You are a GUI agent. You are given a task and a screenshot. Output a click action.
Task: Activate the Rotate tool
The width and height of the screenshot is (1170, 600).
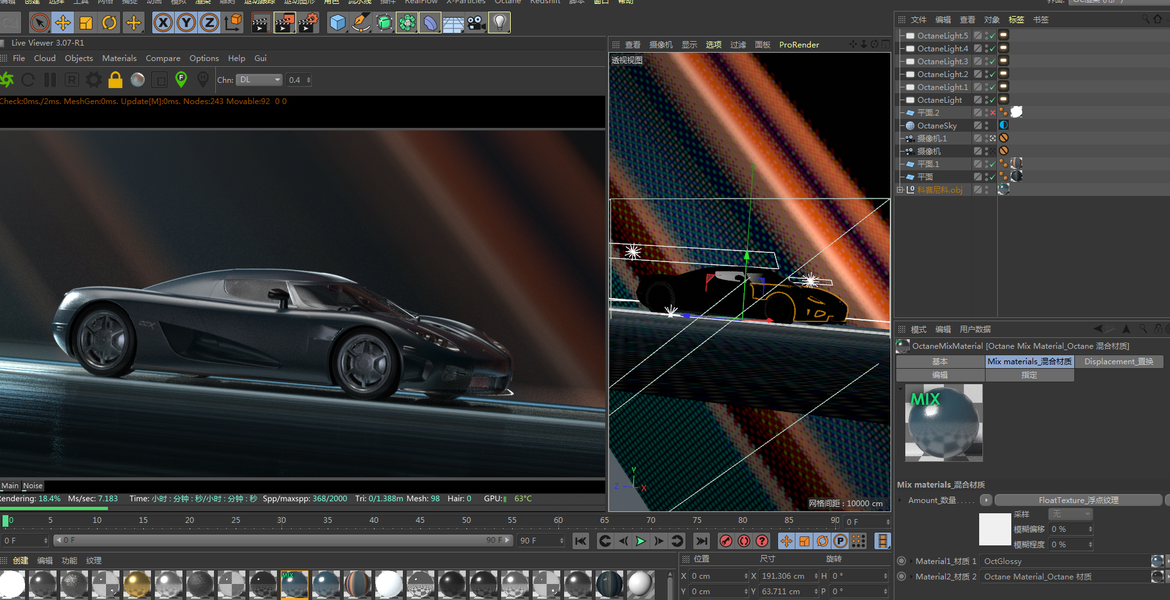[109, 22]
